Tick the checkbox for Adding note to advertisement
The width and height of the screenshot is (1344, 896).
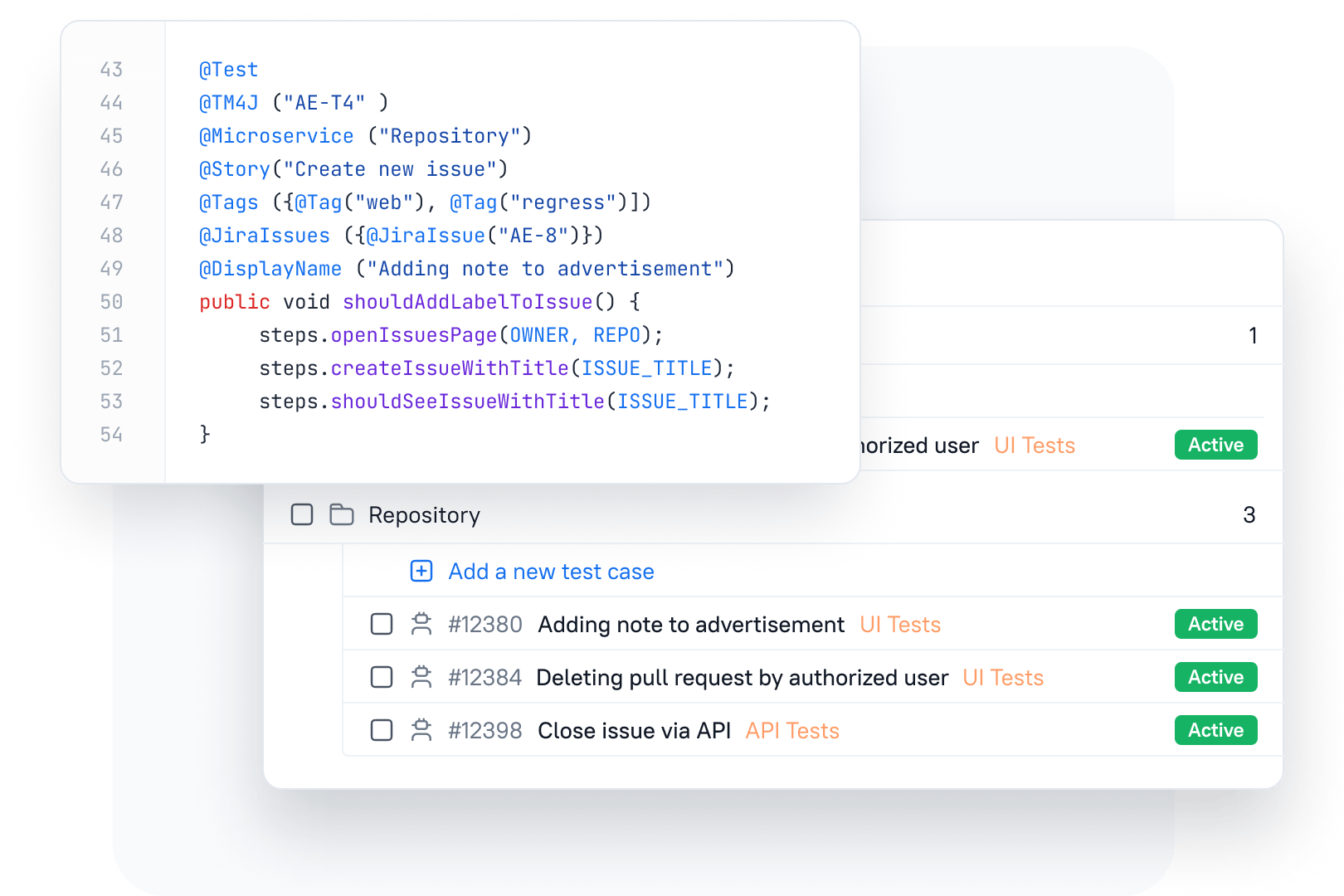[382, 624]
